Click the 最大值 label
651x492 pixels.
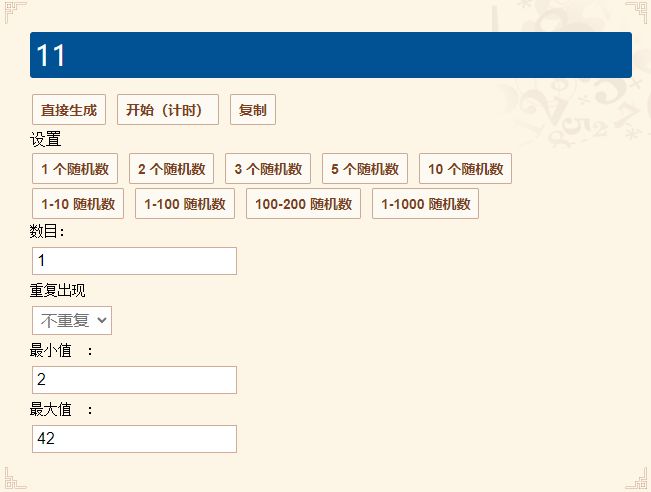point(51,409)
